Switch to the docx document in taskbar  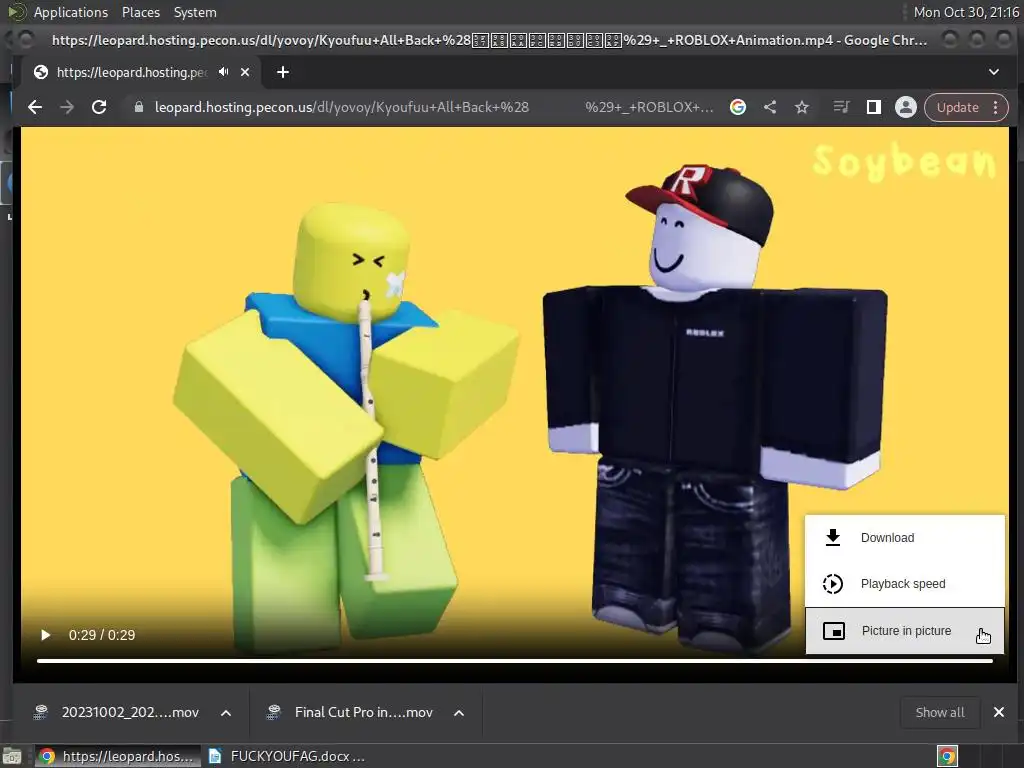tap(285, 756)
